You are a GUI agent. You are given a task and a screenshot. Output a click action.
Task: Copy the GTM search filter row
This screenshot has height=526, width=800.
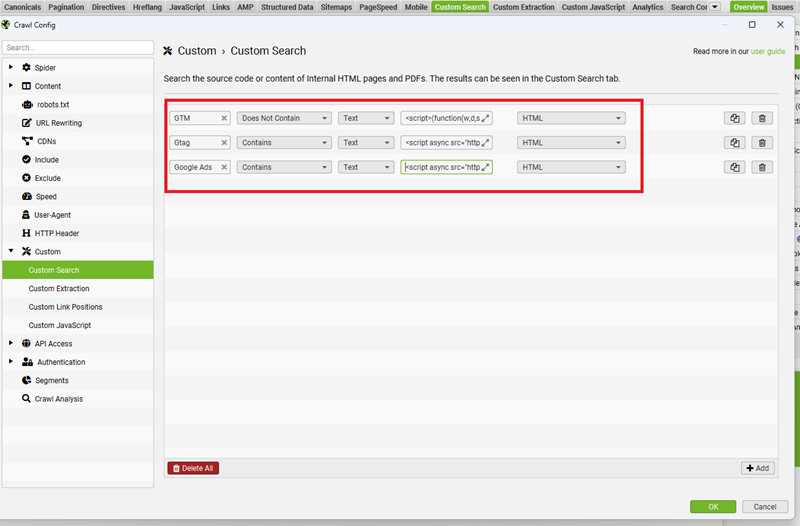pyautogui.click(x=734, y=118)
